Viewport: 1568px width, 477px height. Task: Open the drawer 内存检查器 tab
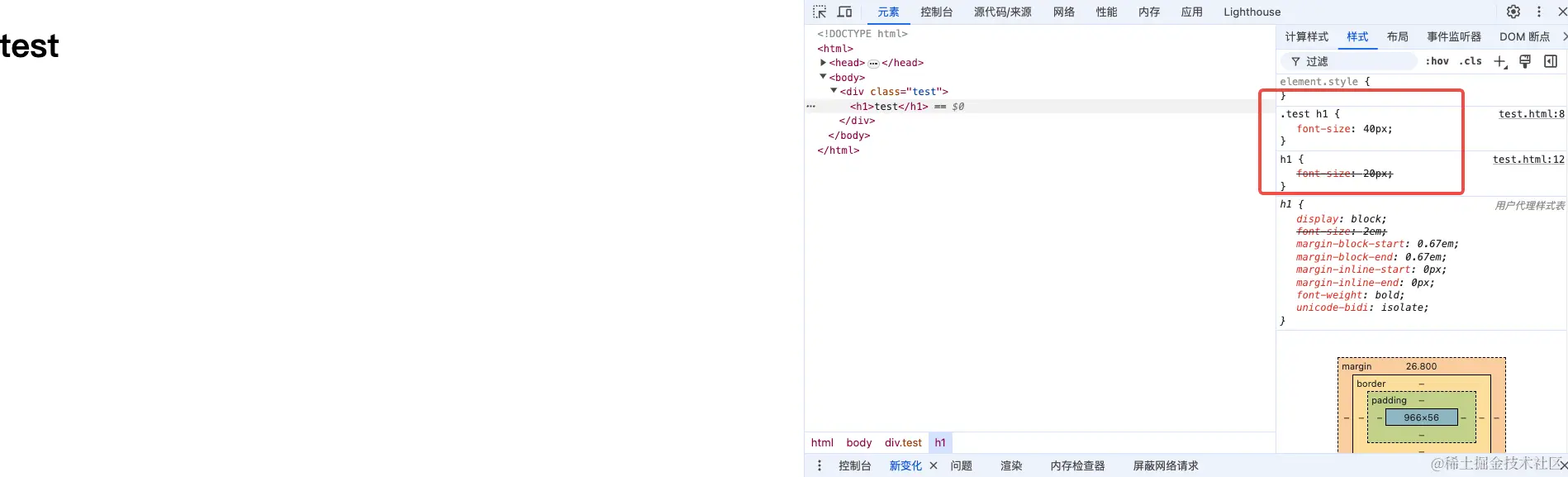coord(1077,465)
